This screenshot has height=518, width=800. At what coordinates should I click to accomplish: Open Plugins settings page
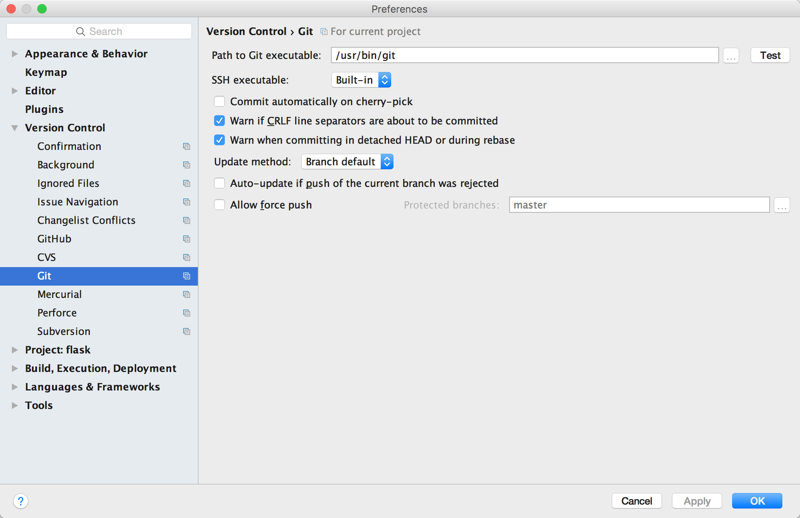(44, 109)
